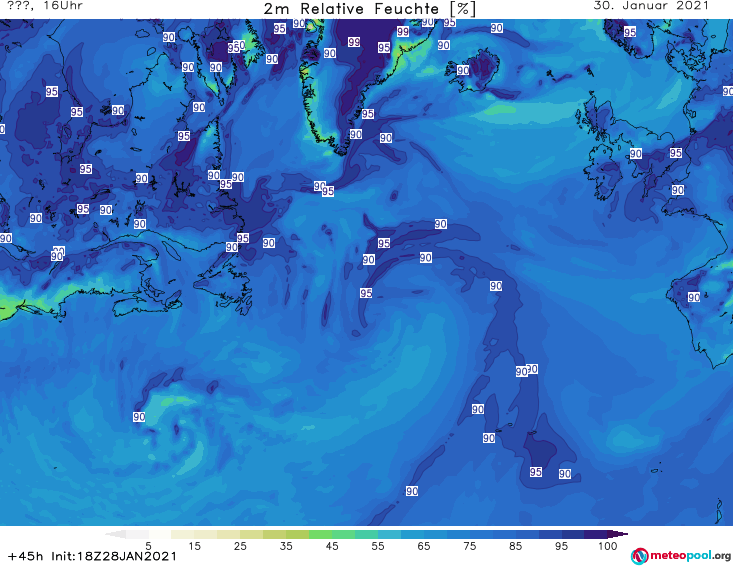
Task: Click the 60 contour label near top left
Action: 239,45
